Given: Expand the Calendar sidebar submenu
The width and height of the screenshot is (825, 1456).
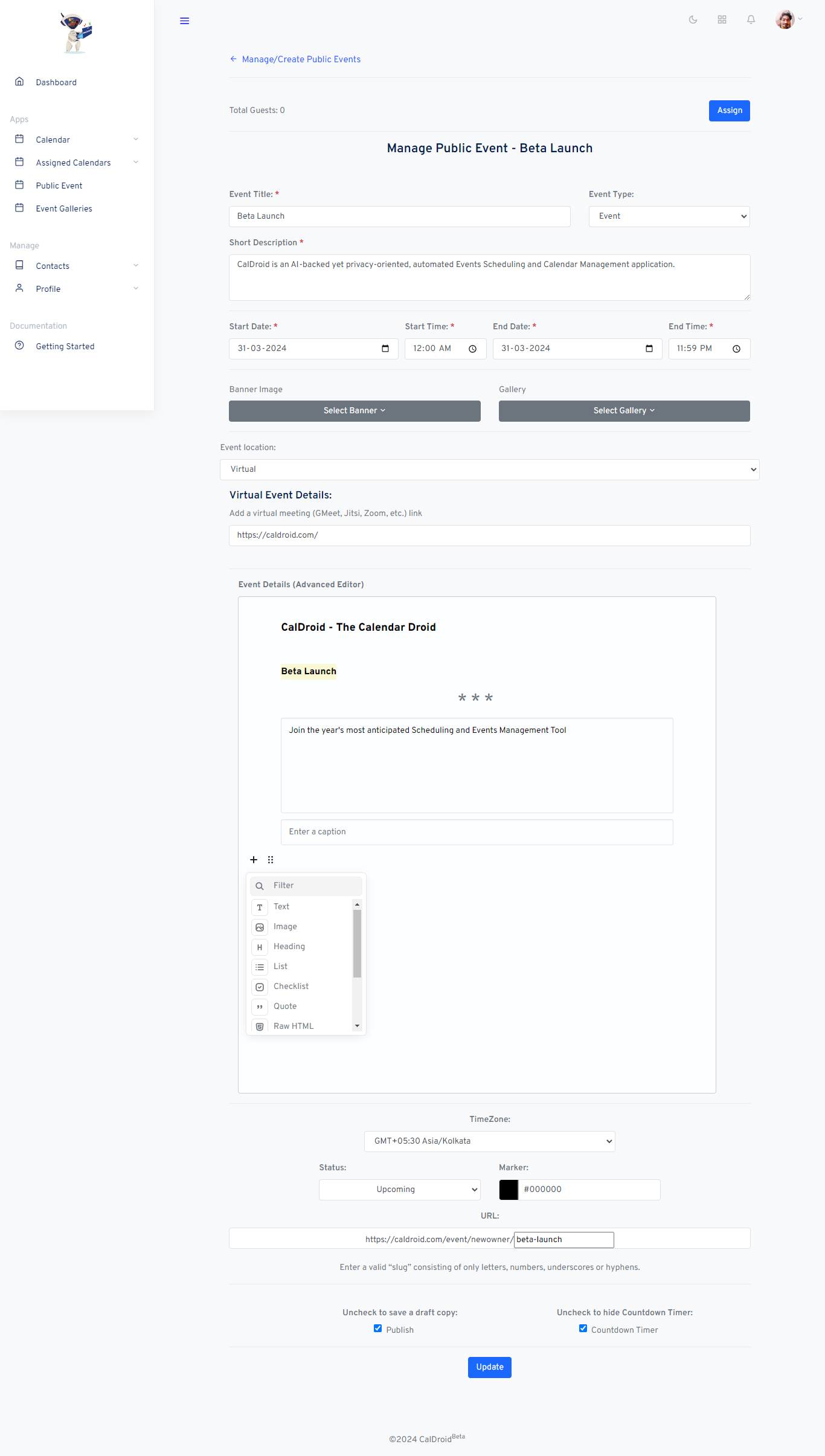Looking at the screenshot, I should click(x=136, y=140).
